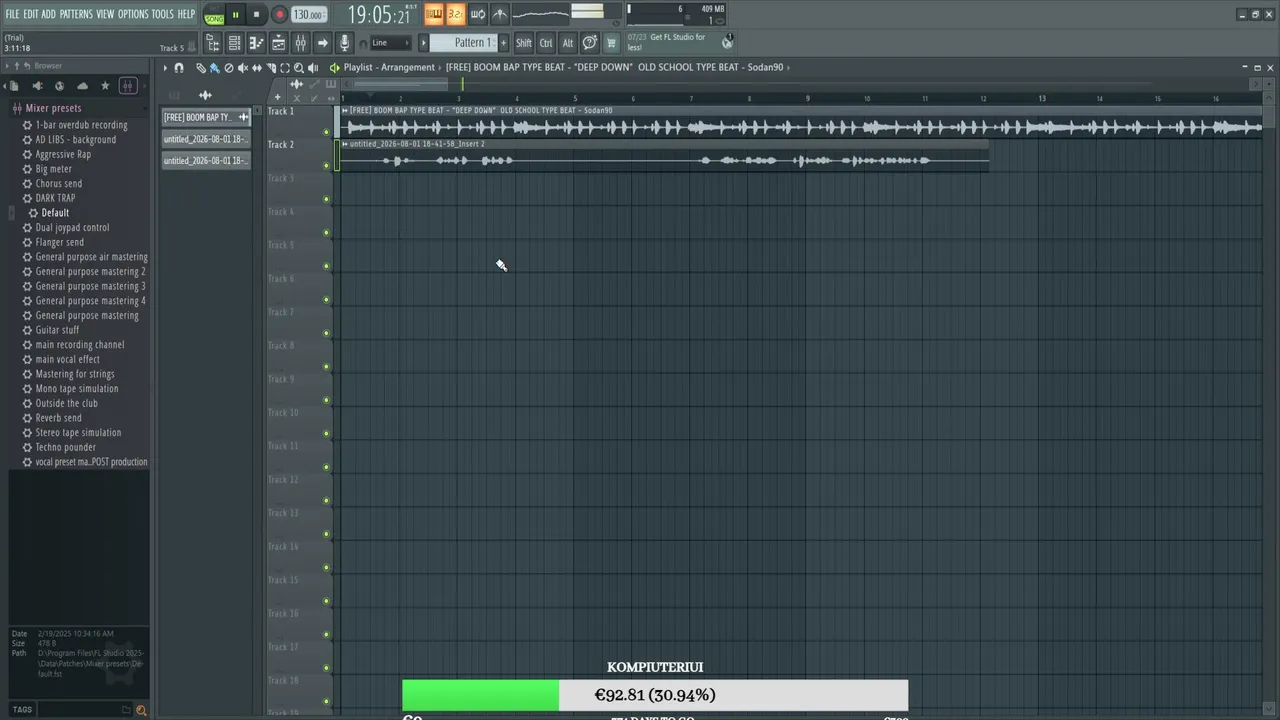Viewport: 1280px width, 720px height.
Task: Open the ADD menu
Action: pyautogui.click(x=48, y=14)
